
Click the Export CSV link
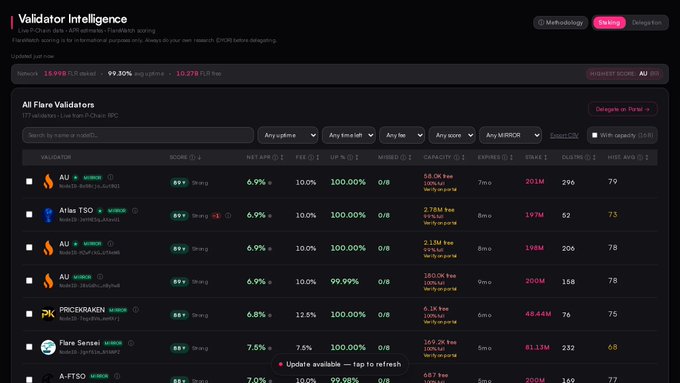[x=564, y=135]
